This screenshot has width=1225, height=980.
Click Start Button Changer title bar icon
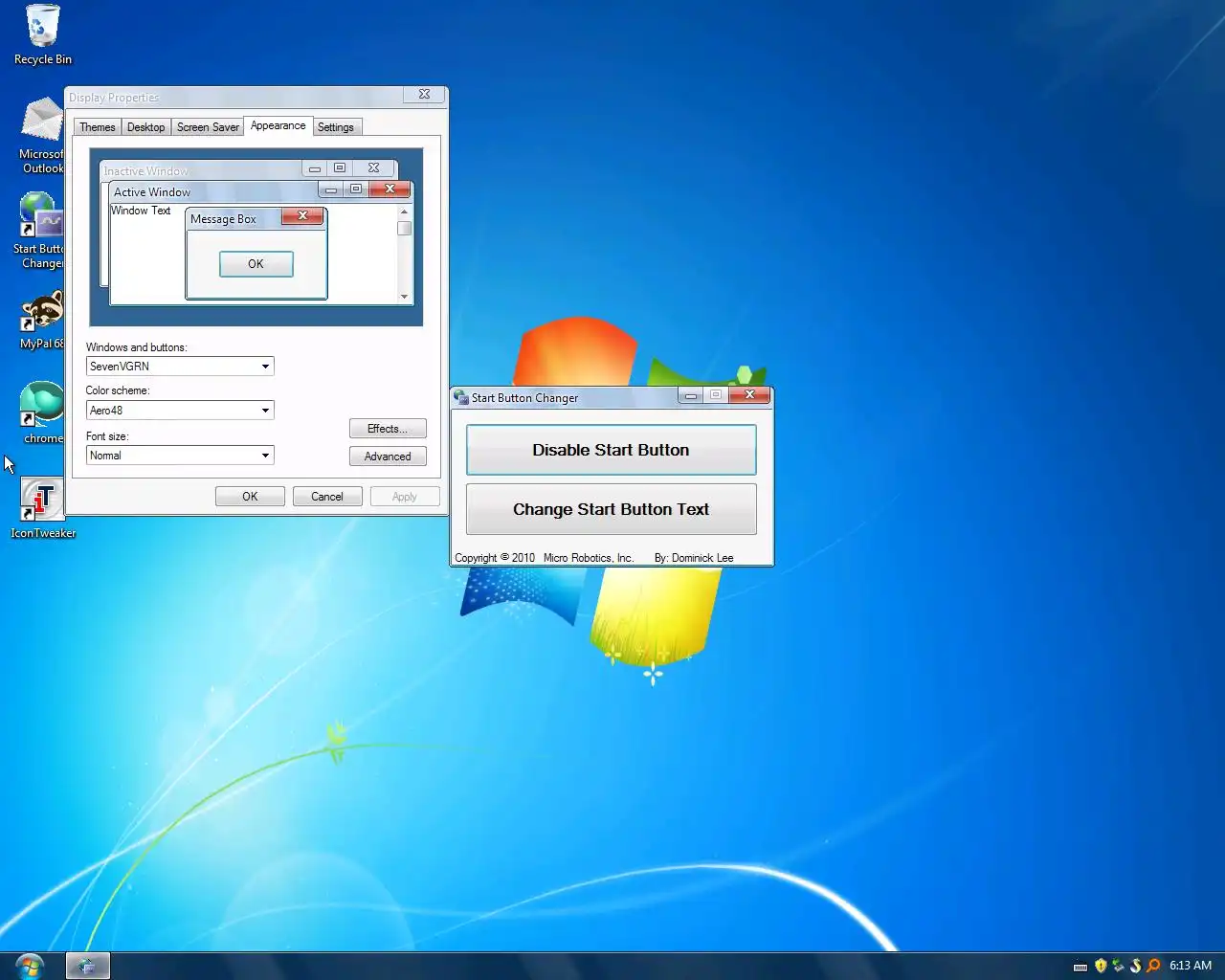click(461, 397)
